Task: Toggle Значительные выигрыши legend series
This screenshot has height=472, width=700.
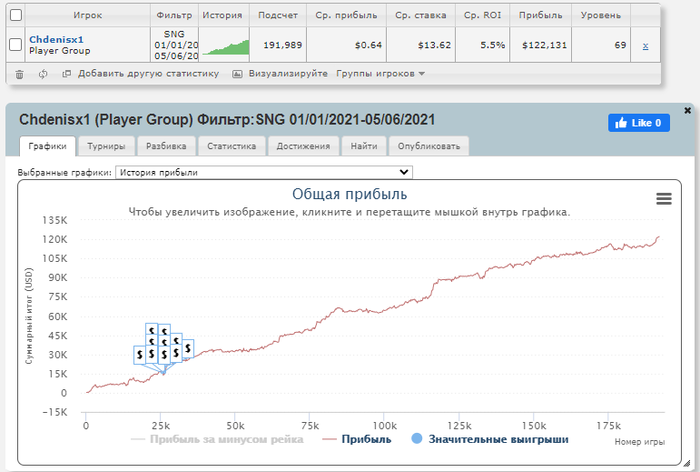Action: coord(490,439)
